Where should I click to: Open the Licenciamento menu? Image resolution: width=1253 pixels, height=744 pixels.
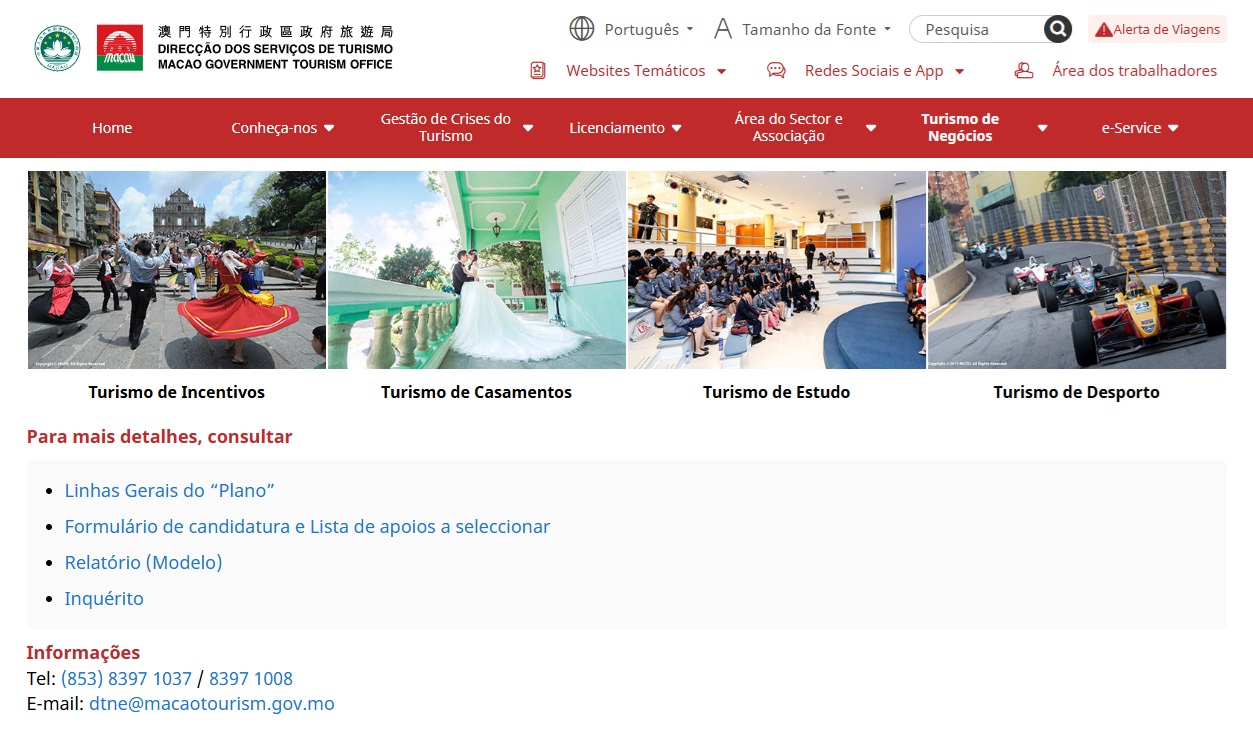pos(625,128)
